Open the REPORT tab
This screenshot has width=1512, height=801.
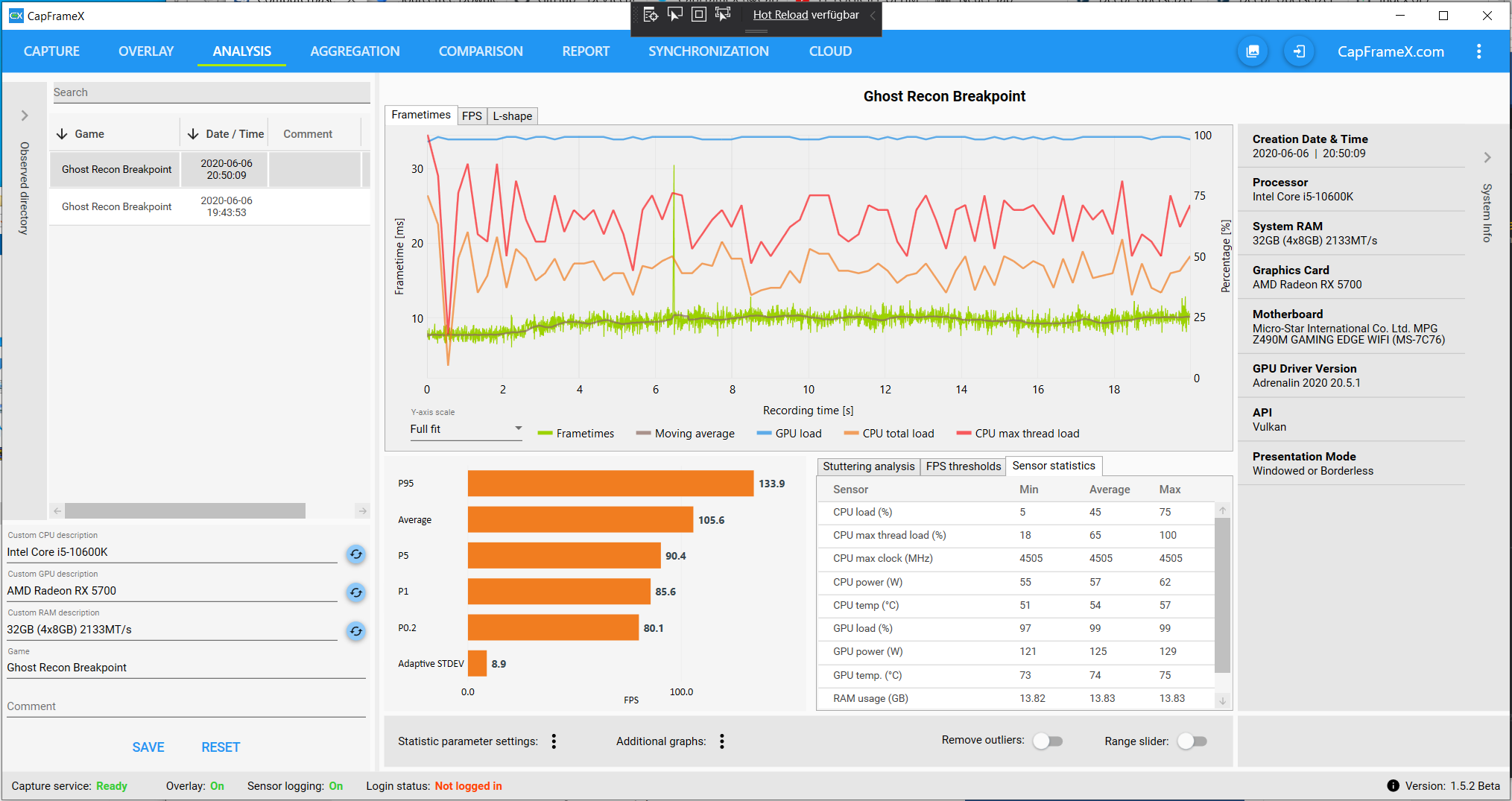[586, 51]
